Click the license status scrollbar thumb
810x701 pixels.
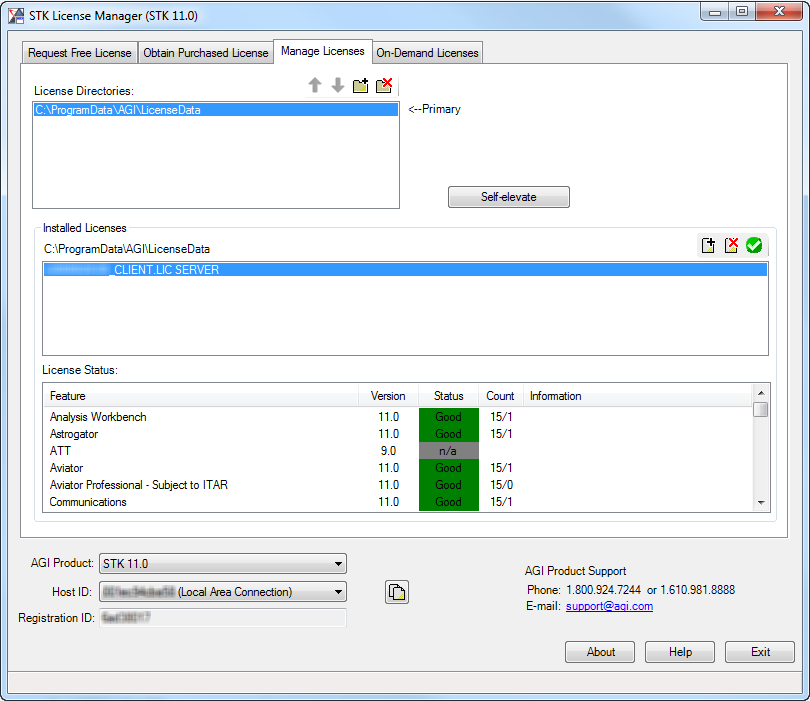760,410
